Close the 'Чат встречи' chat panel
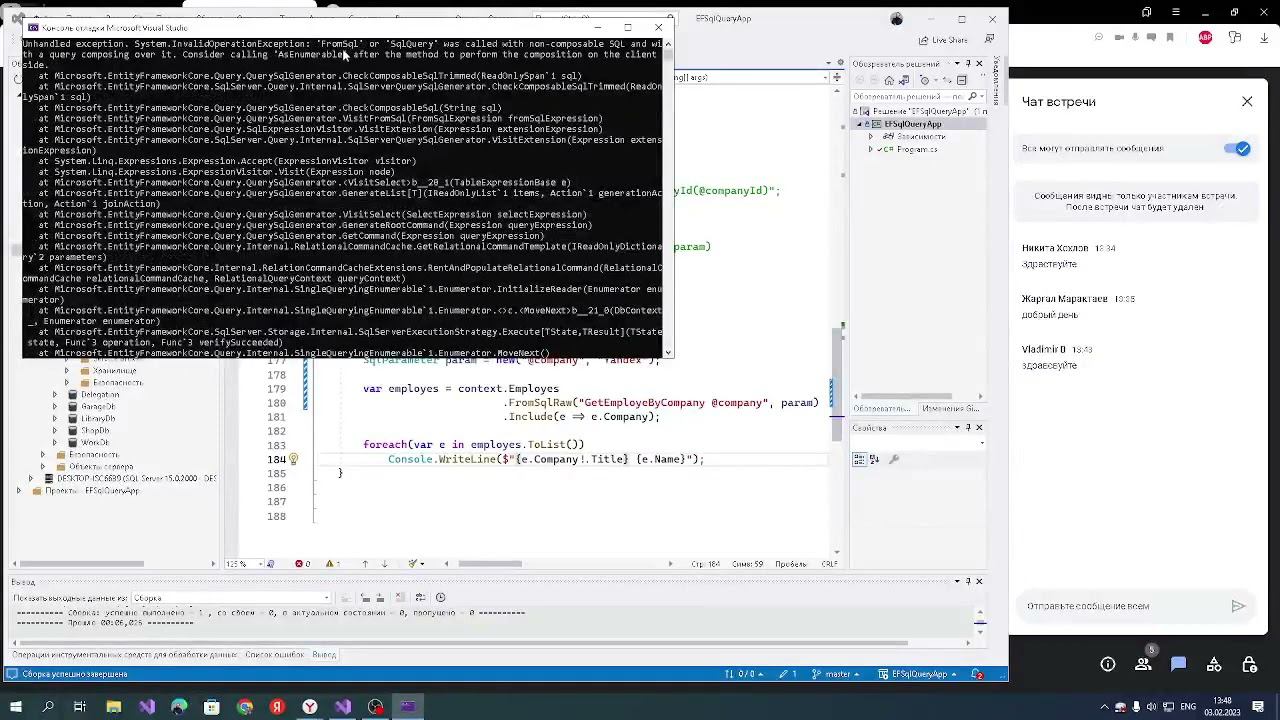The width and height of the screenshot is (1280, 720). pyautogui.click(x=1247, y=101)
